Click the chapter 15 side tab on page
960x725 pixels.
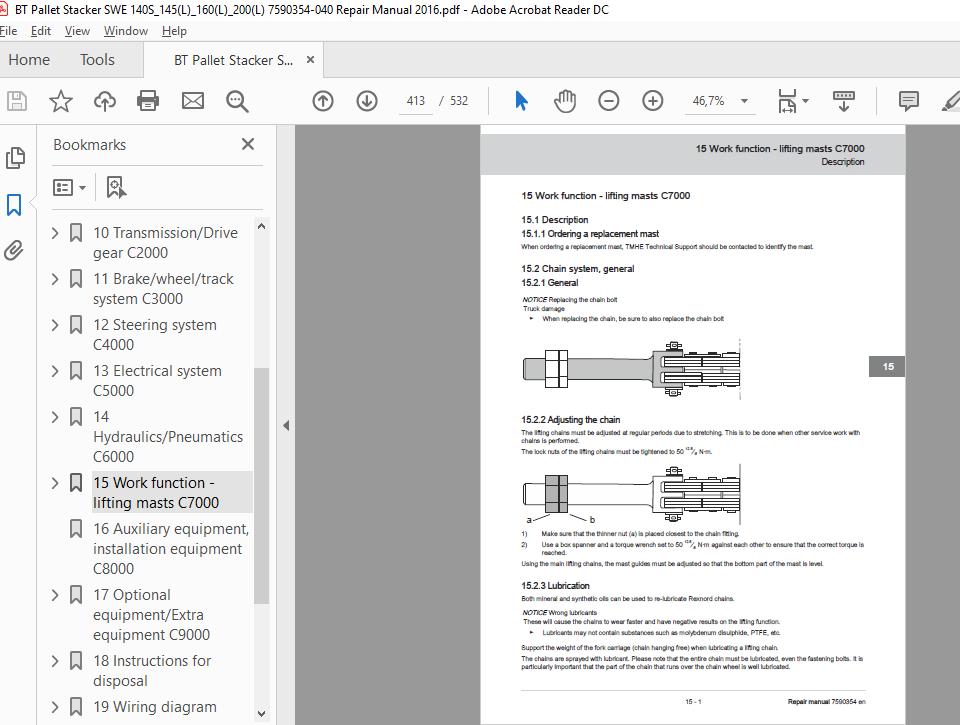(x=887, y=367)
